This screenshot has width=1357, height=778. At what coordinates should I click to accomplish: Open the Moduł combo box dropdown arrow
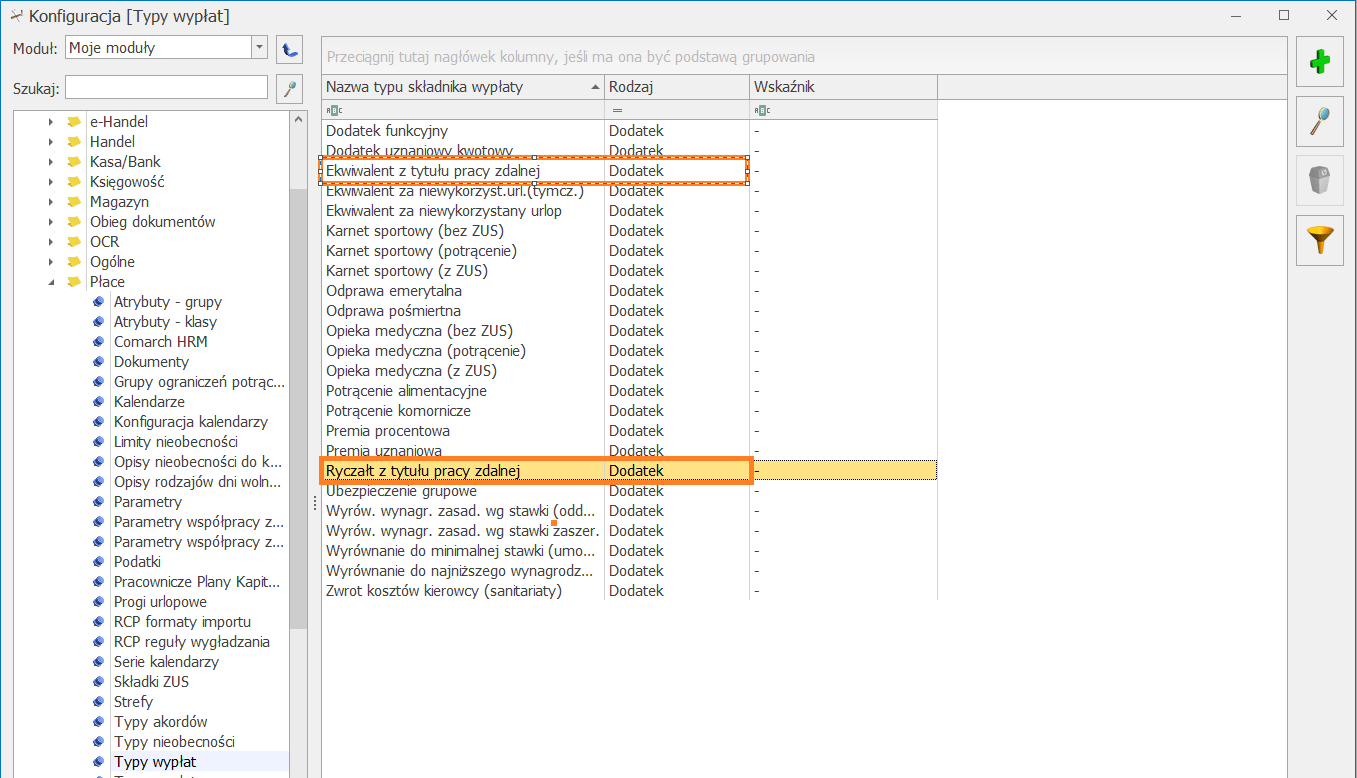(x=259, y=47)
